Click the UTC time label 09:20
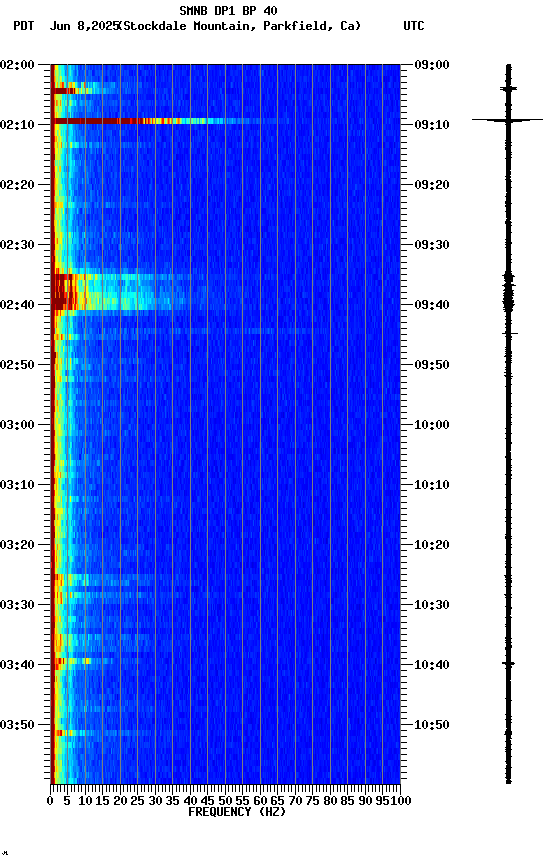Screen dimensions: 552x864 (432, 185)
